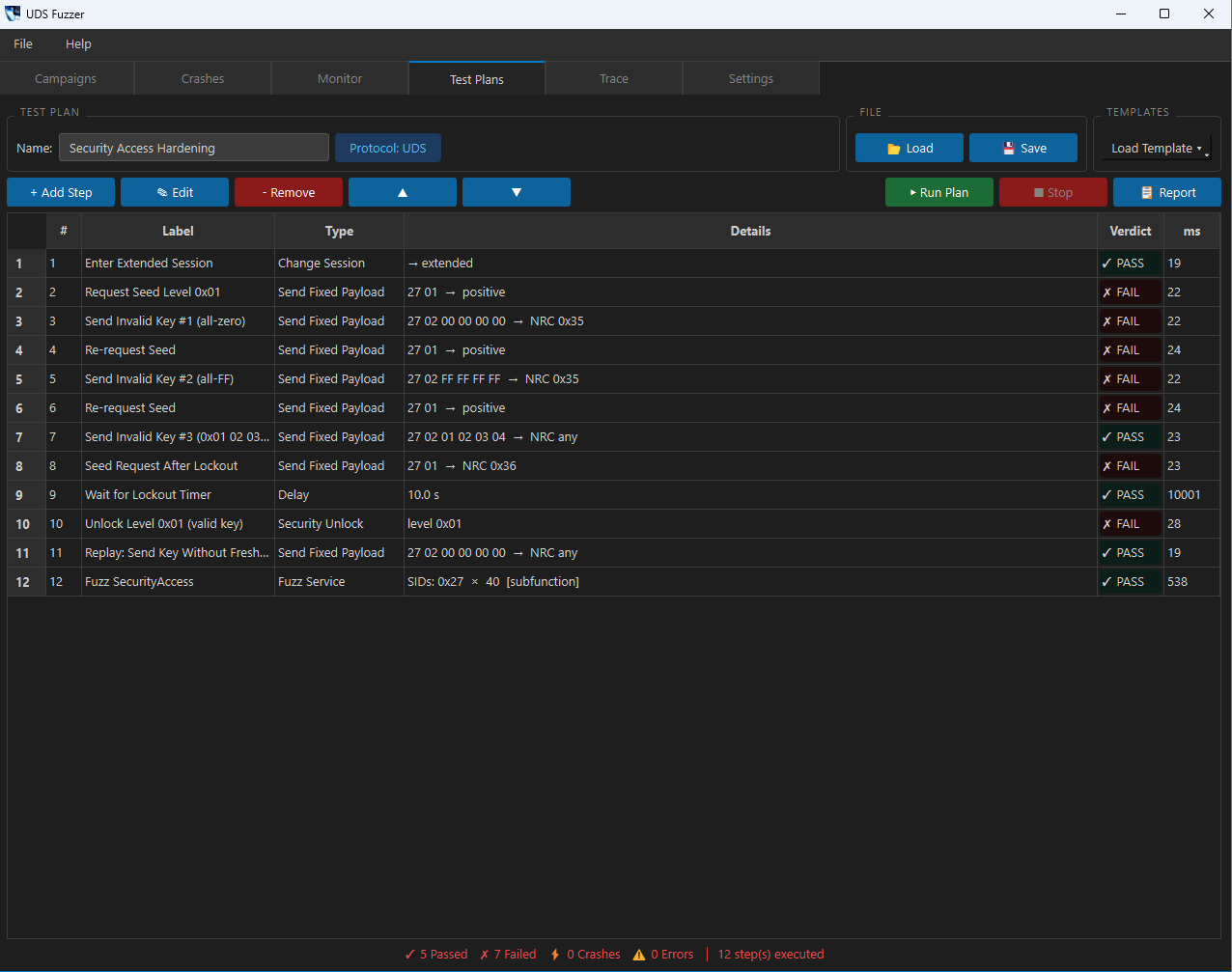This screenshot has height=972, width=1232.
Task: Expand the Load Template dropdown
Action: click(1157, 148)
